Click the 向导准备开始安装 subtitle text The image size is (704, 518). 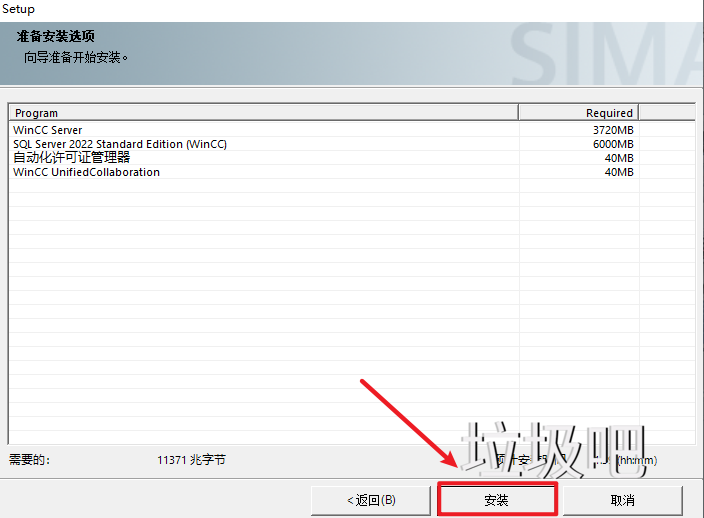[x=76, y=57]
